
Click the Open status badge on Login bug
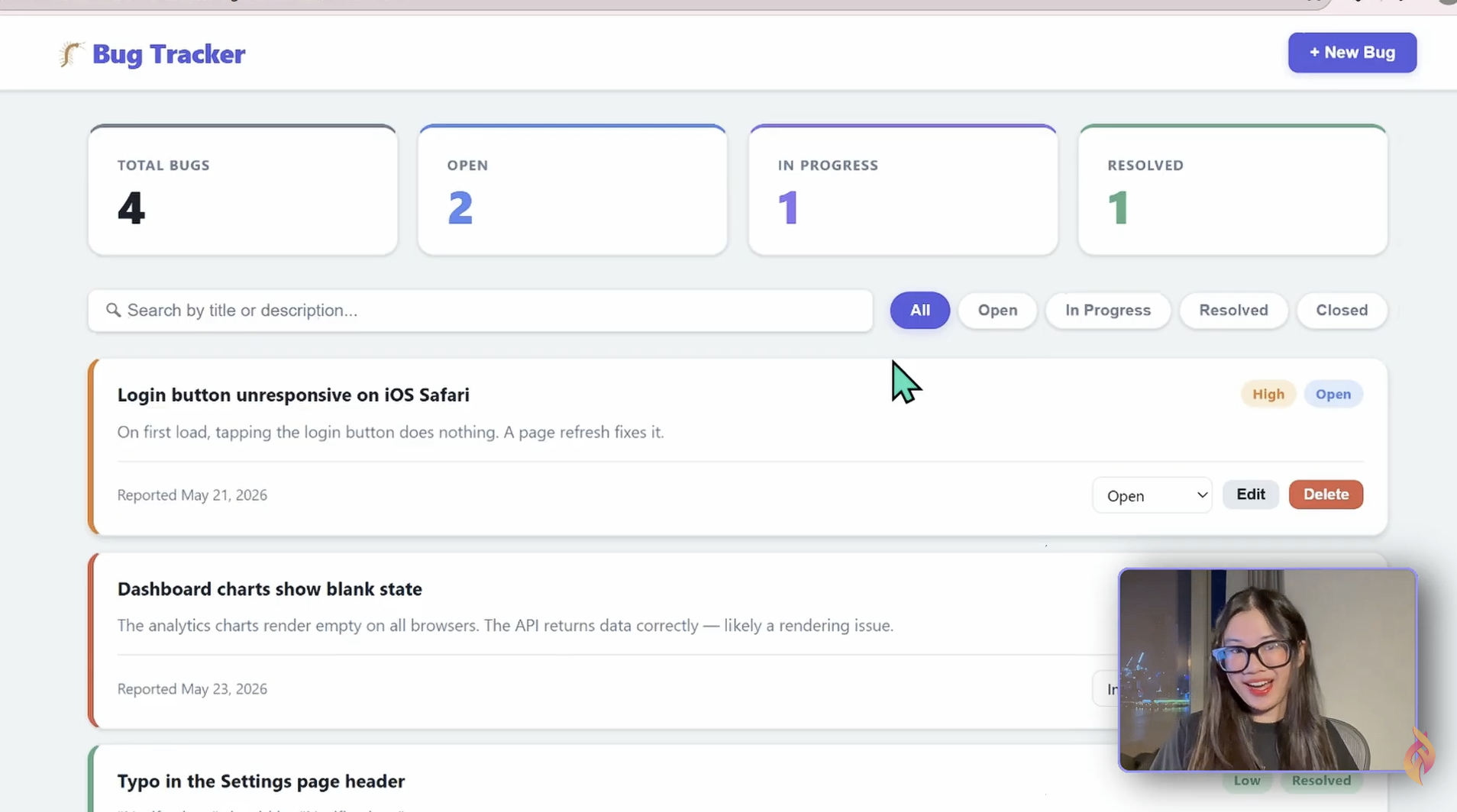pyautogui.click(x=1333, y=395)
